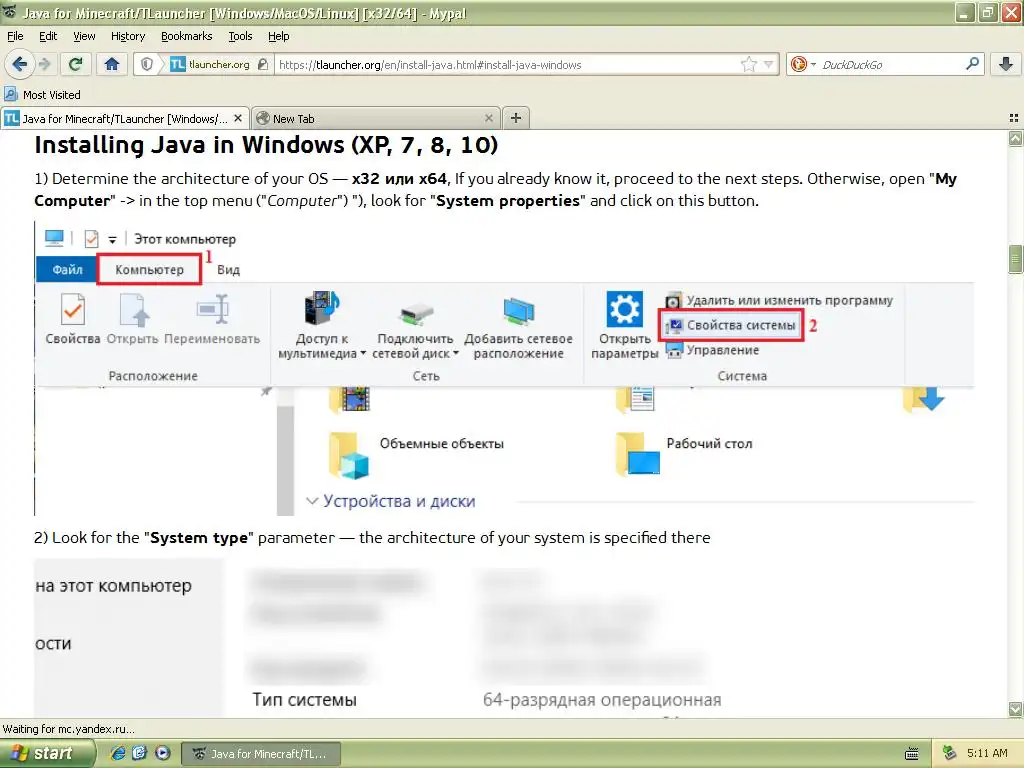1024x768 pixels.
Task: Click the 5:11 AM system clock
Action: click(x=987, y=754)
